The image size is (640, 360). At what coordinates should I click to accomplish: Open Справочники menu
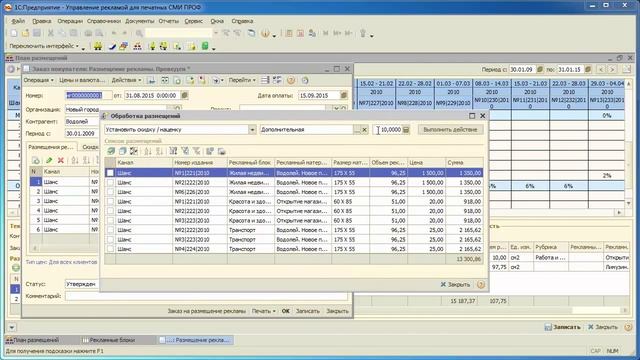pos(104,21)
